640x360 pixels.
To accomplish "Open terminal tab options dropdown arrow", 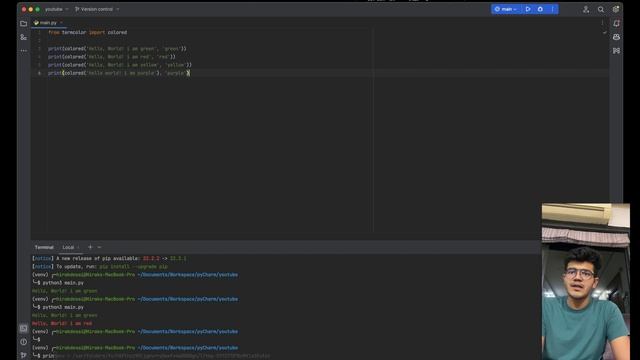I will click(99, 247).
